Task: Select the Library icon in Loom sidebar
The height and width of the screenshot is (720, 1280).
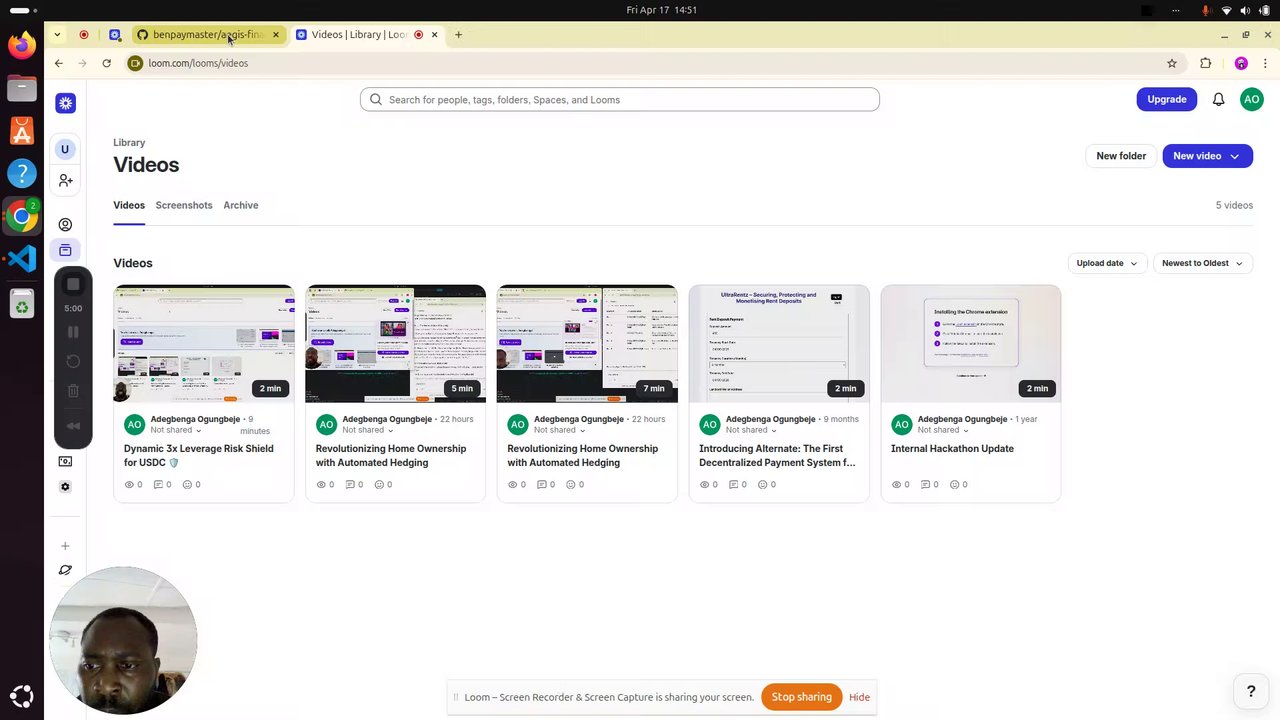Action: (x=65, y=250)
